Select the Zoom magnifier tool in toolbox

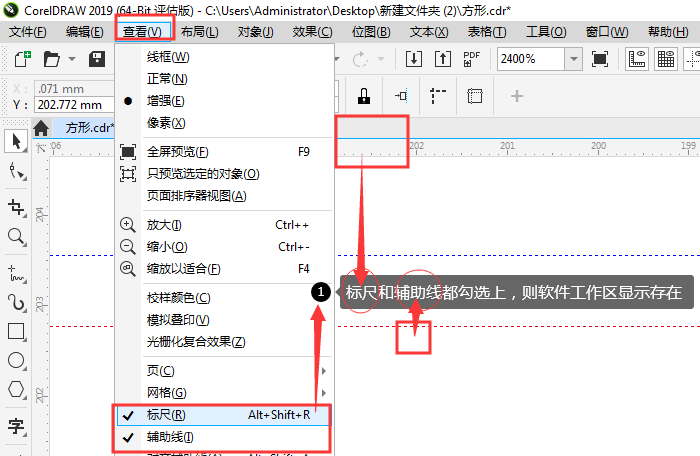point(16,237)
